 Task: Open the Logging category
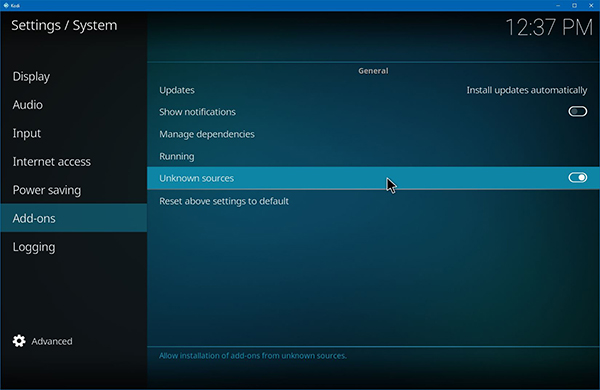tap(74, 247)
